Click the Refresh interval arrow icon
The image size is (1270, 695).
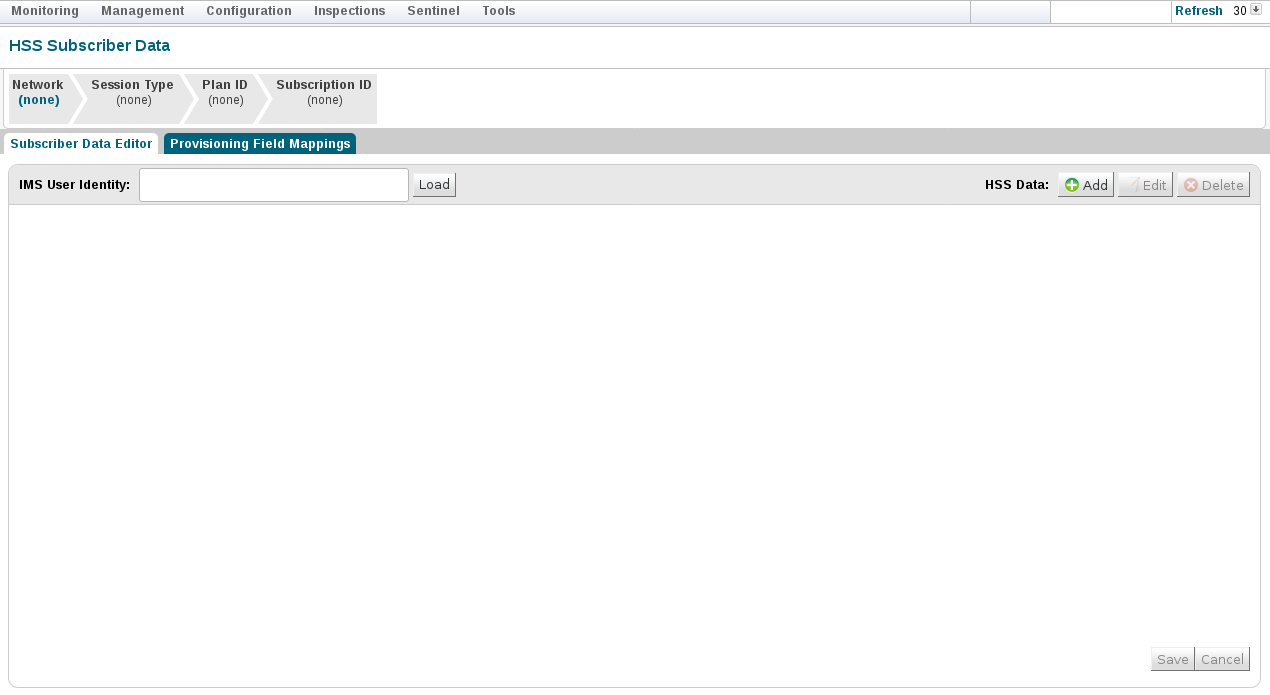[x=1256, y=10]
